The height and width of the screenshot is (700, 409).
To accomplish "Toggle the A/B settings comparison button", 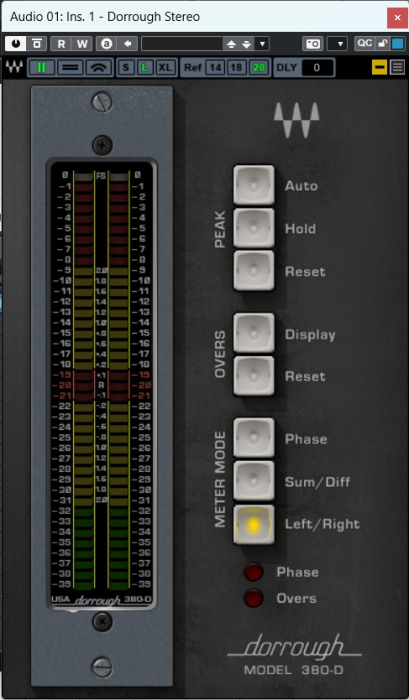I will (x=106, y=43).
